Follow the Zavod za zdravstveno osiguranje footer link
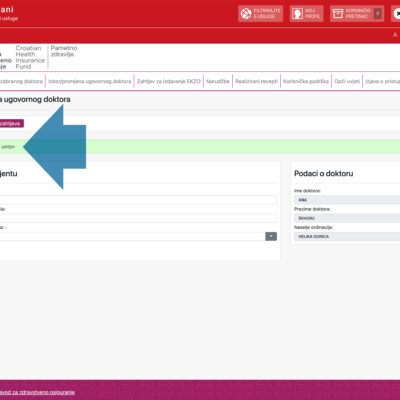Viewport: 400px width, 400px height. (x=37, y=392)
